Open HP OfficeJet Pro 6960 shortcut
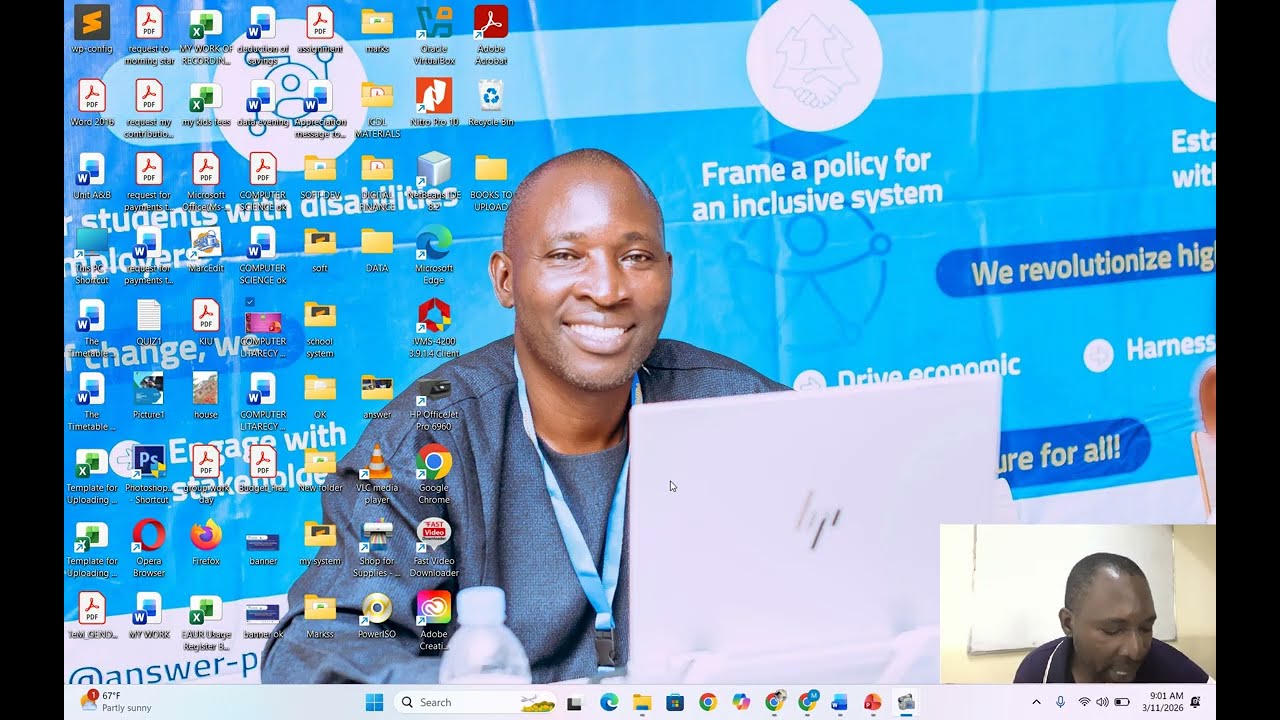 point(434,400)
